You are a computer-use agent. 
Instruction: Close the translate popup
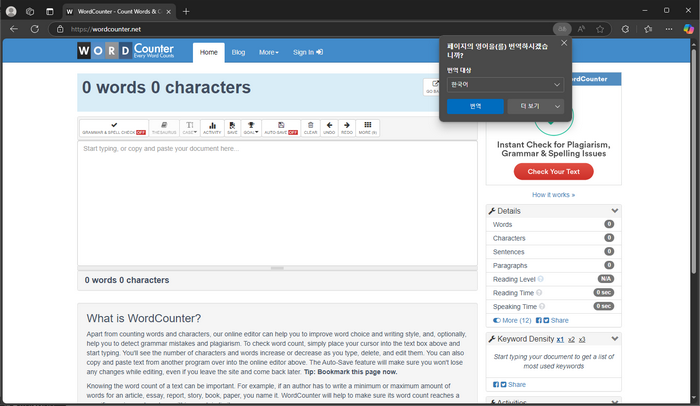(x=564, y=43)
